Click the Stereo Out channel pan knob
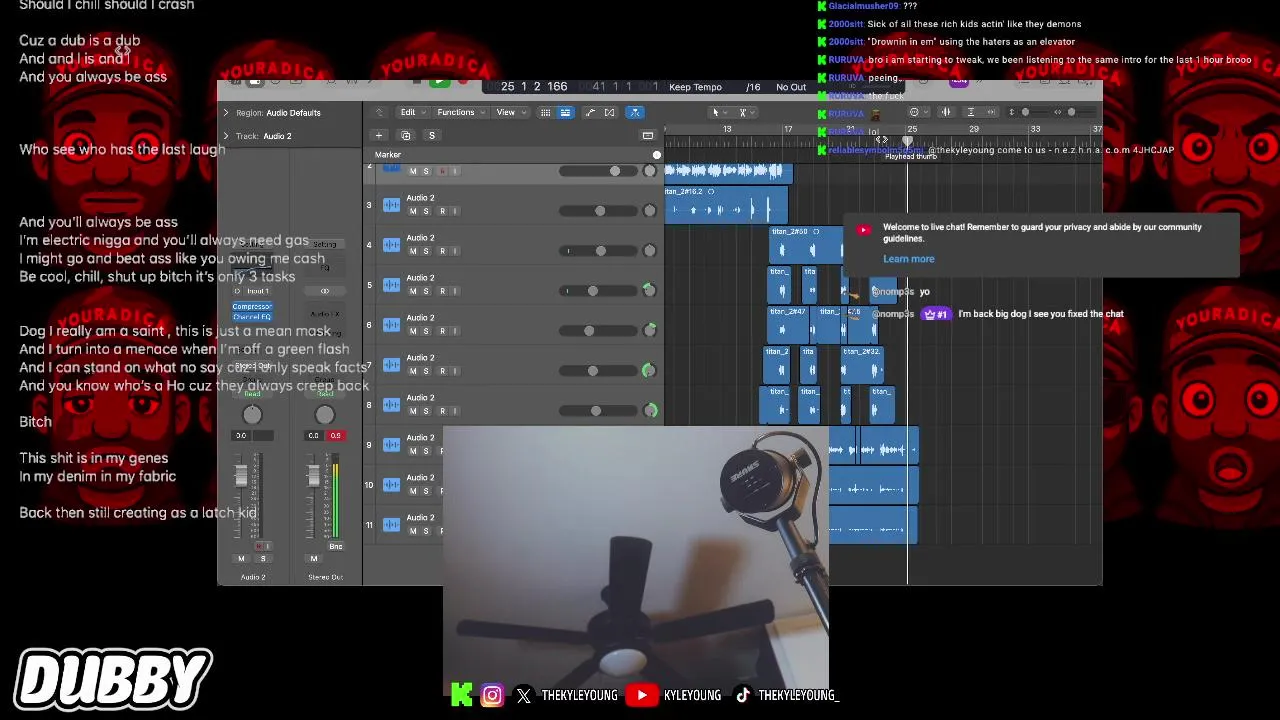 click(x=324, y=414)
